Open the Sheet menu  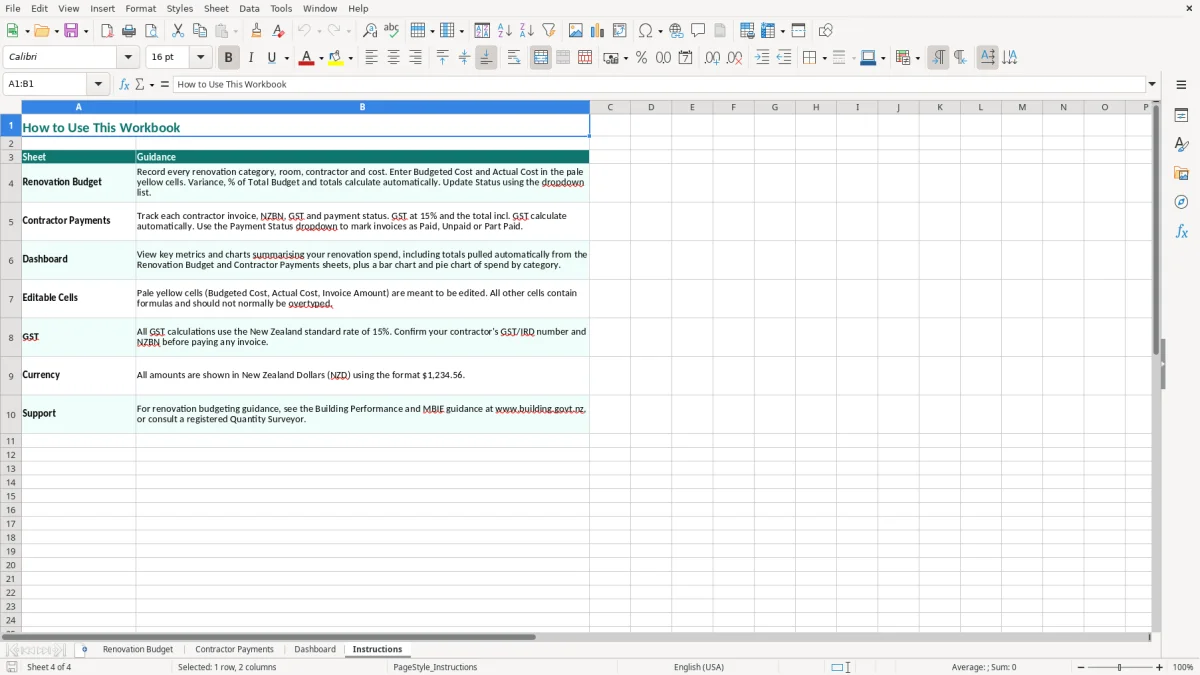click(x=216, y=8)
